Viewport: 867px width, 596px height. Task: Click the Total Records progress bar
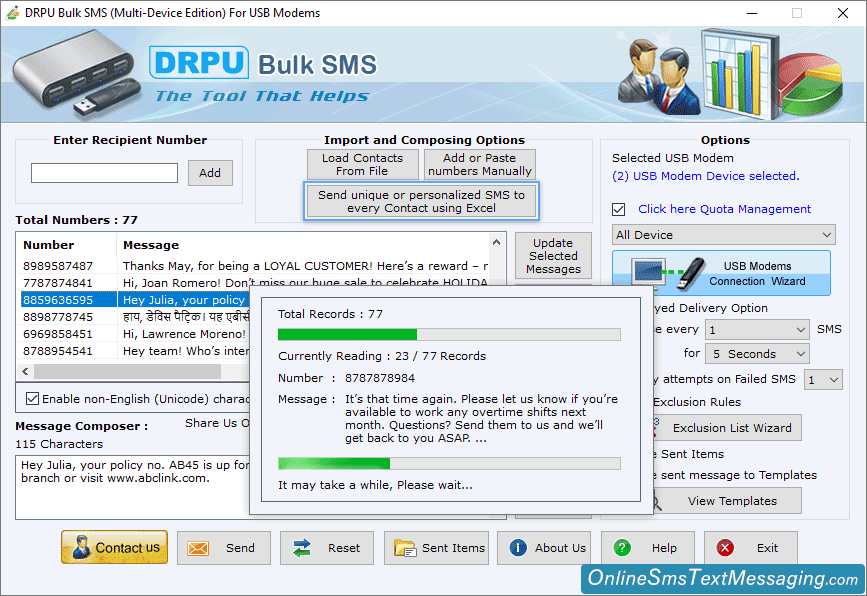449,334
